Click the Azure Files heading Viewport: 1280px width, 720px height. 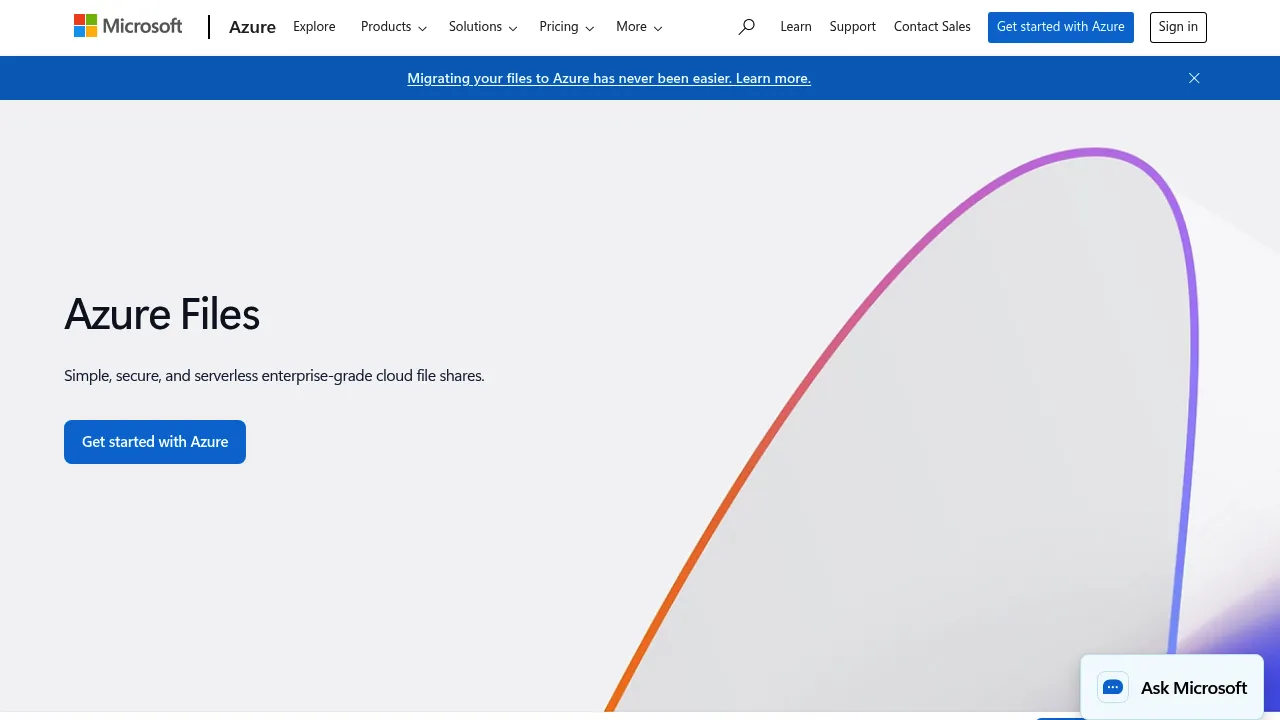pyautogui.click(x=162, y=314)
